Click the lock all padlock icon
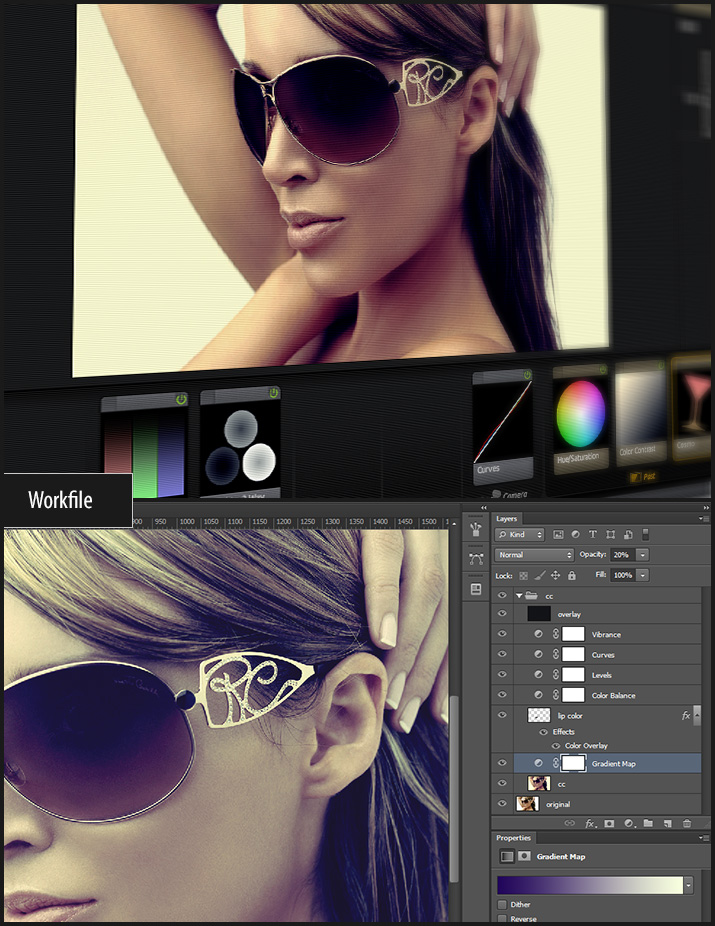 571,576
